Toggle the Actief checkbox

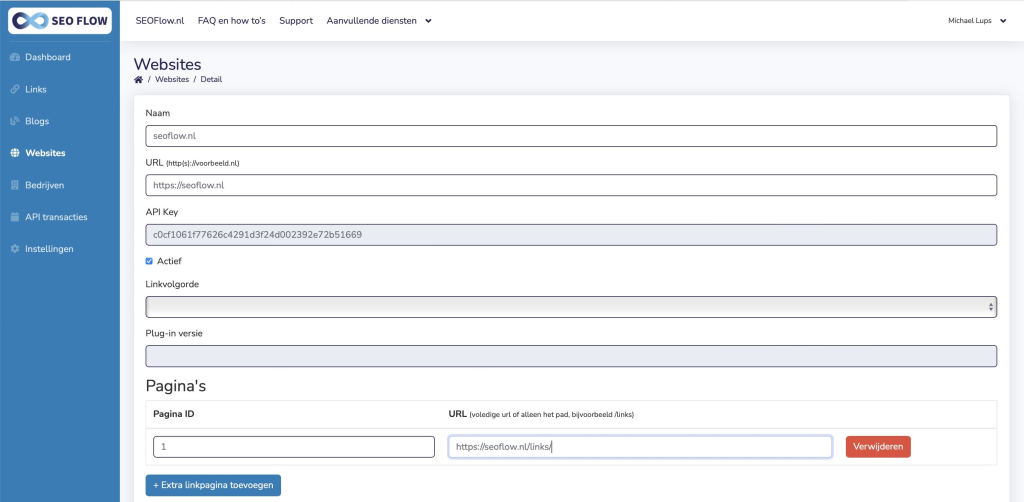149,261
